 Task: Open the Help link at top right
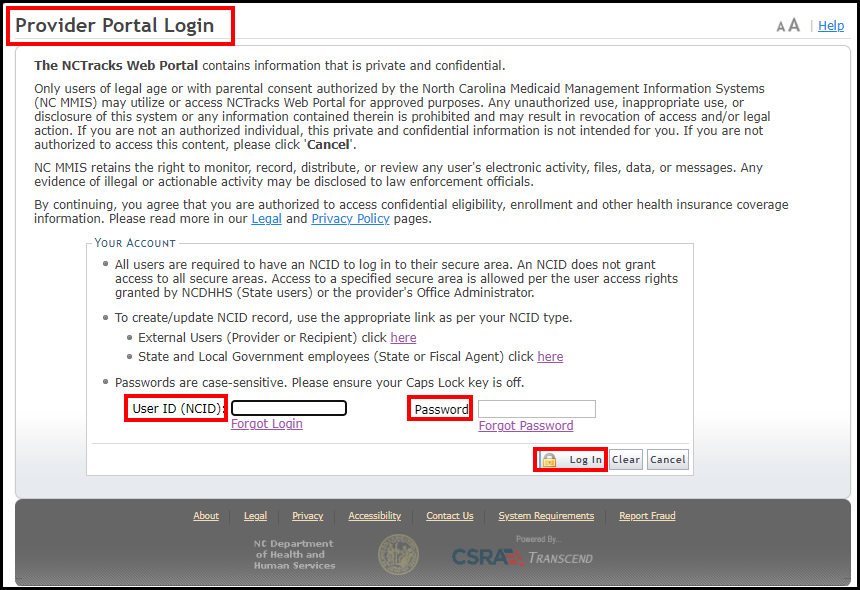(831, 26)
